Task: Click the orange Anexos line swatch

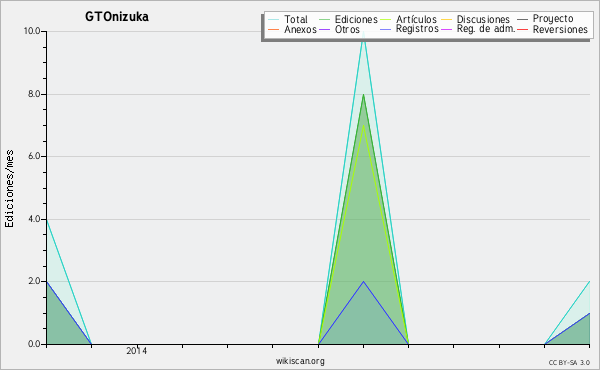Action: coord(274,29)
